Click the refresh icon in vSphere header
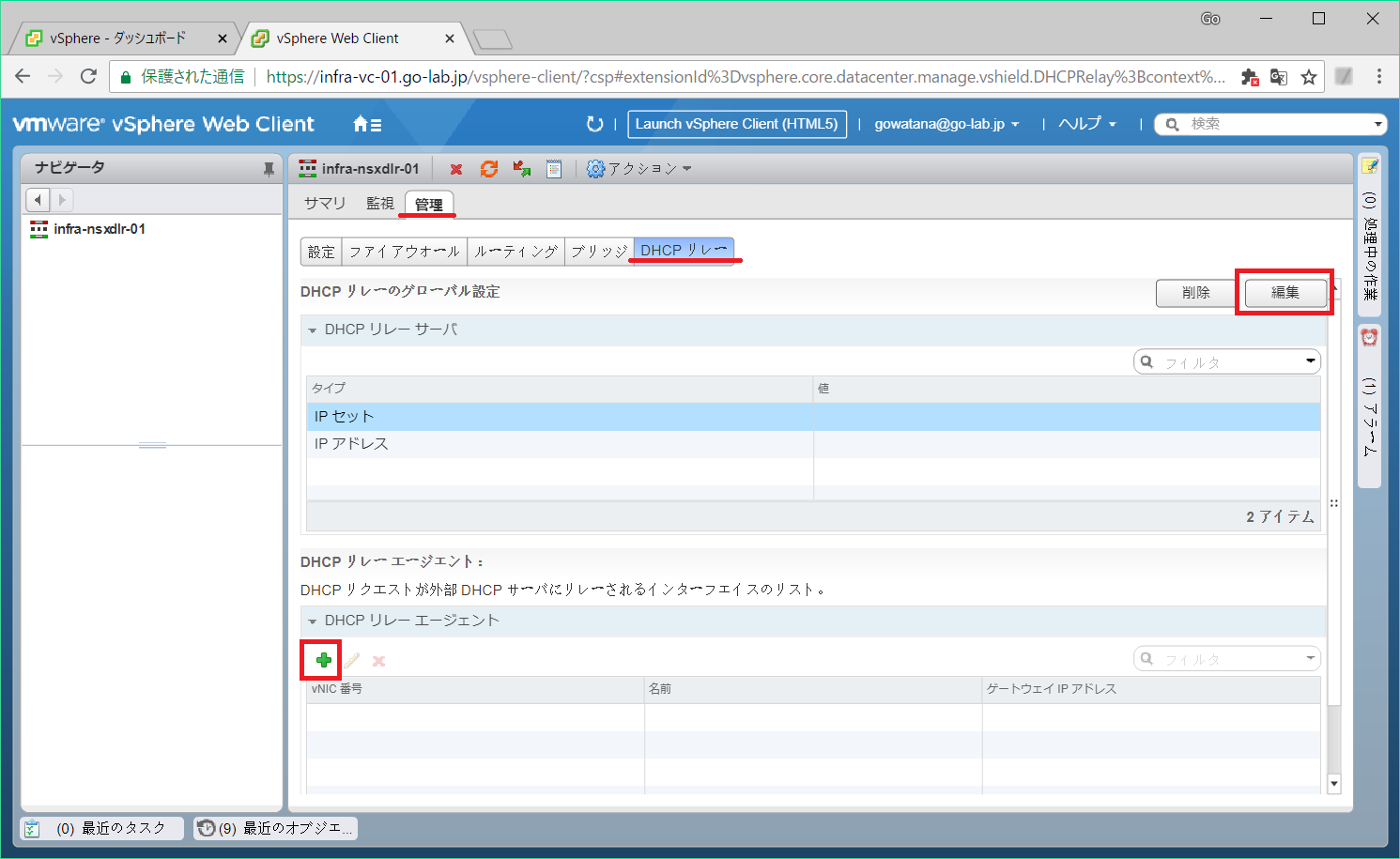Screen dimensions: 1400x859 [x=594, y=124]
